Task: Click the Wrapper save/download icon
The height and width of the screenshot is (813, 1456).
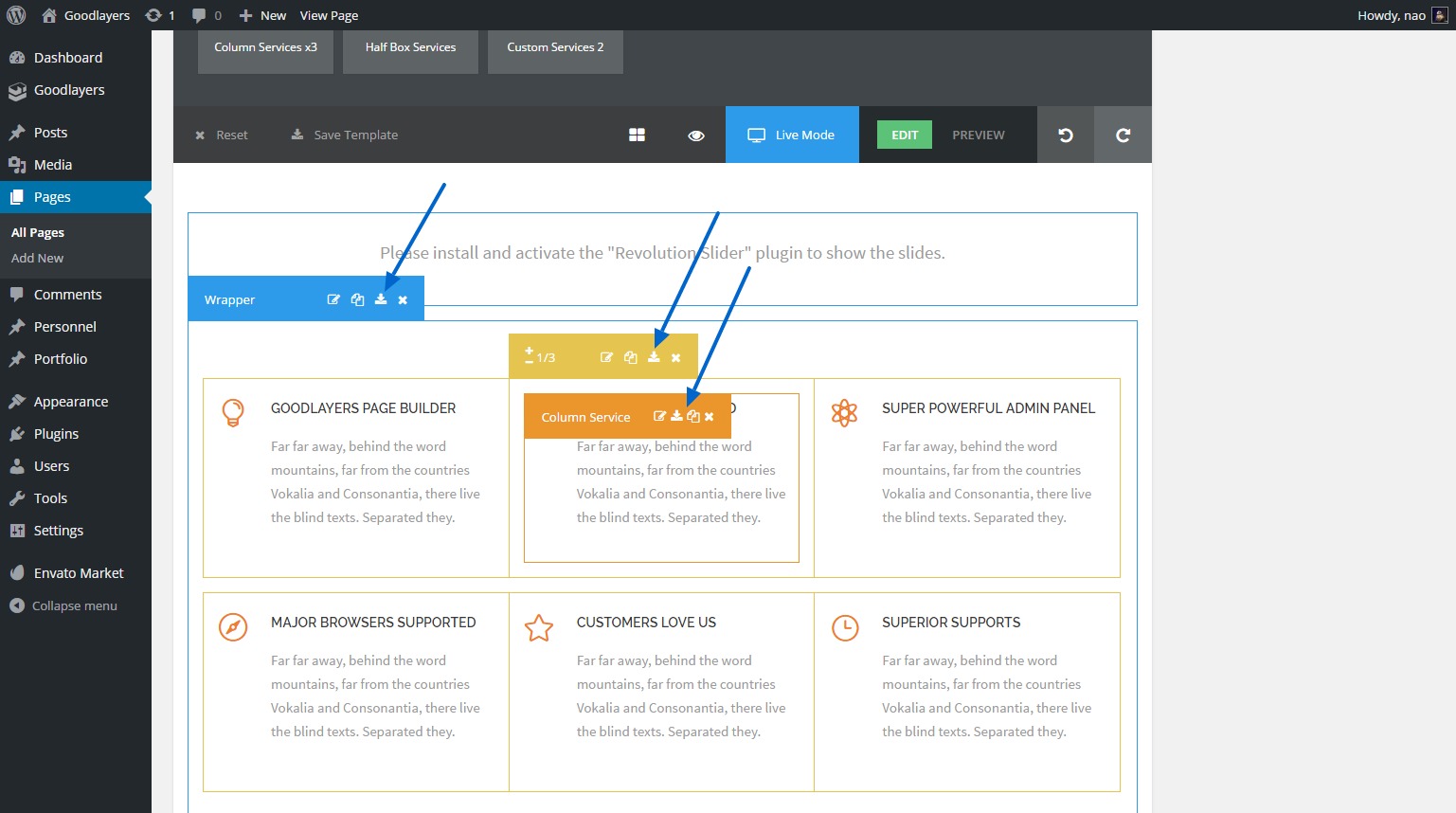Action: pos(381,299)
